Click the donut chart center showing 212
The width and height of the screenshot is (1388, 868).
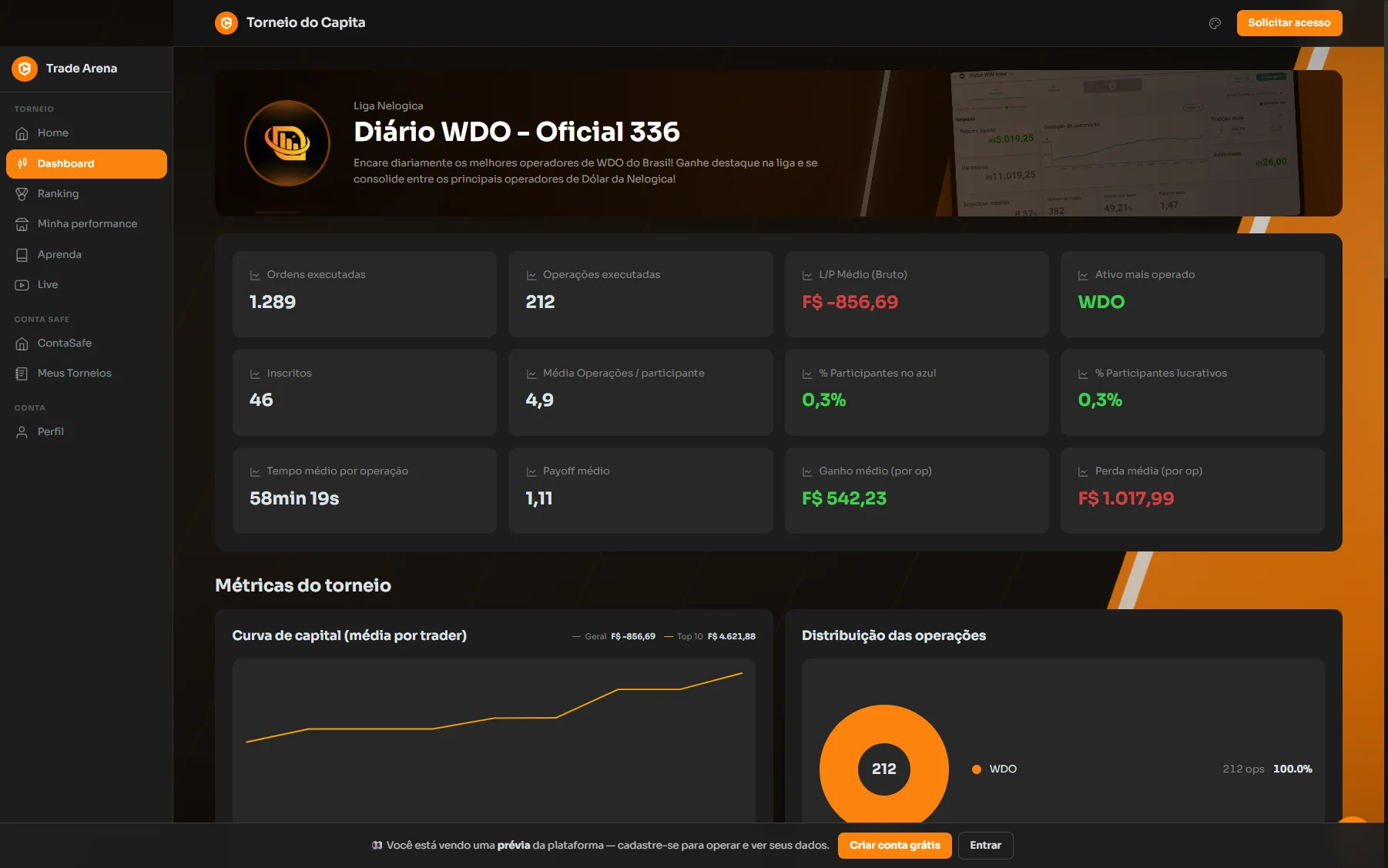pos(884,769)
